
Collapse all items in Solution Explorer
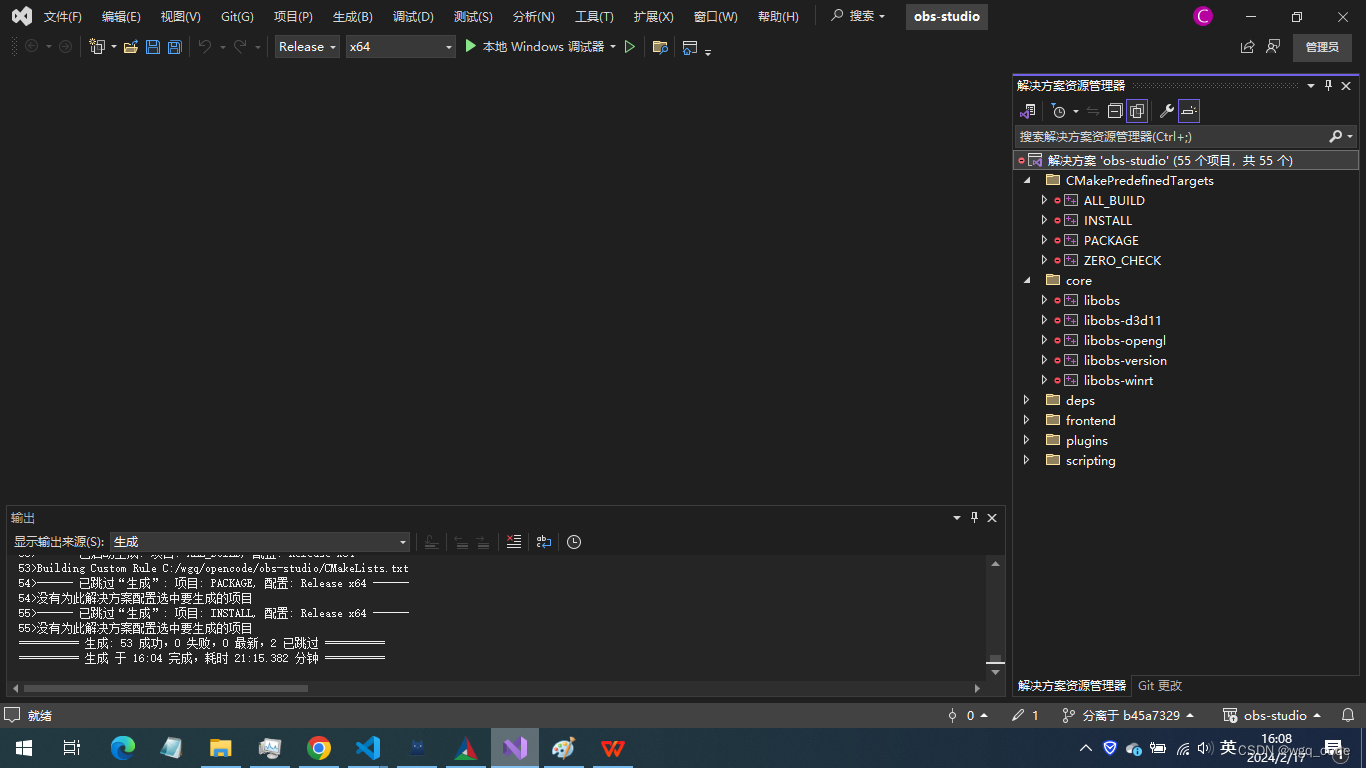coord(1115,111)
